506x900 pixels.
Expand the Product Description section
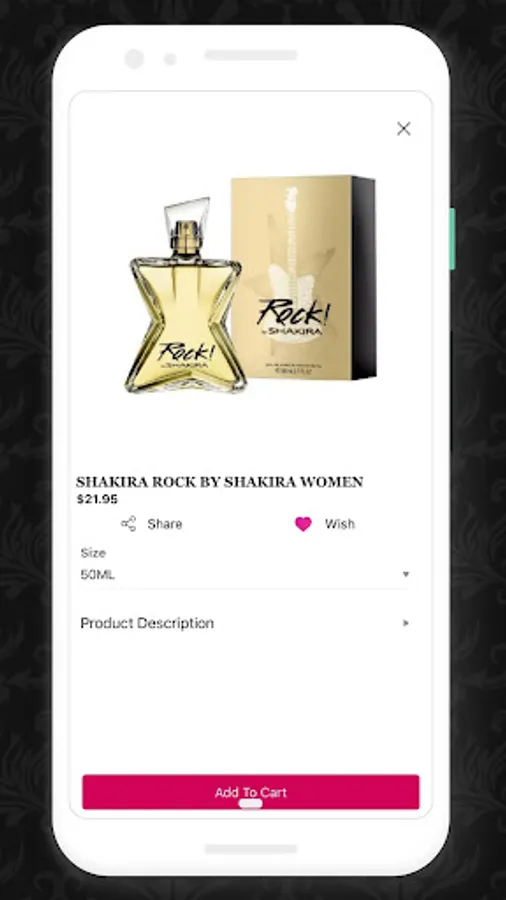[x=246, y=623]
